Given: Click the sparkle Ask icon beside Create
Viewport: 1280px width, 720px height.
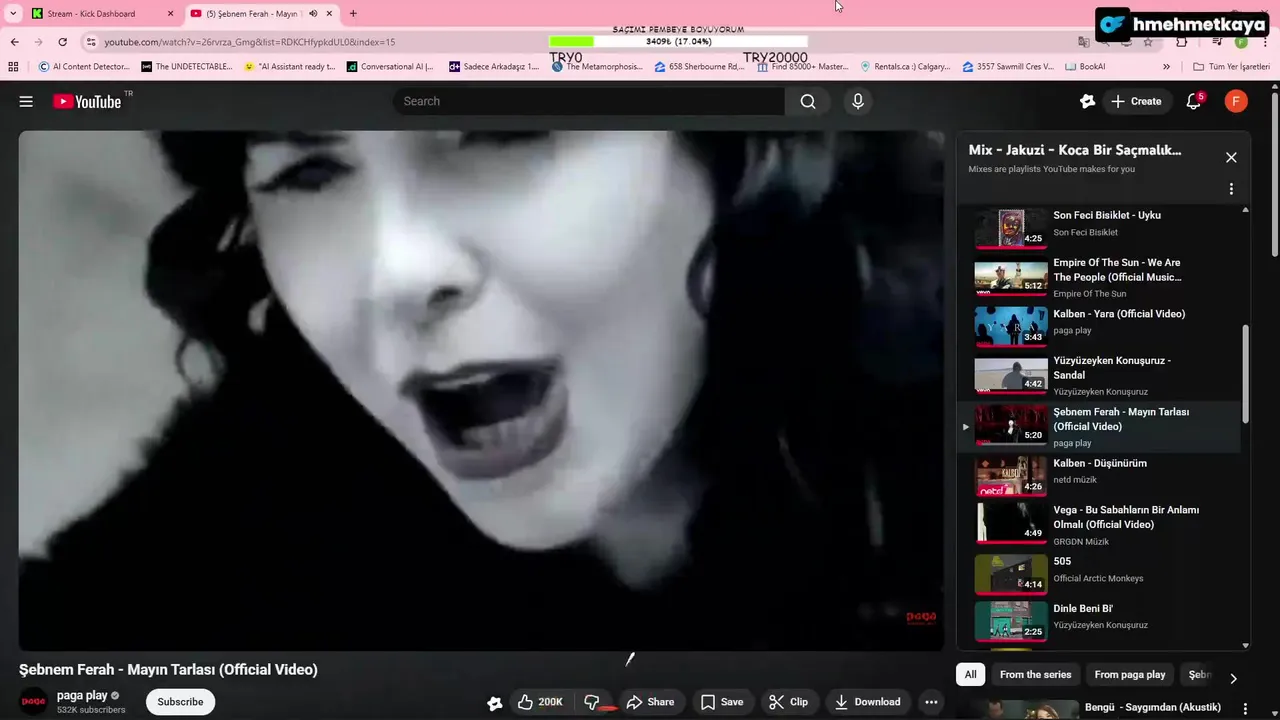Looking at the screenshot, I should (1088, 101).
